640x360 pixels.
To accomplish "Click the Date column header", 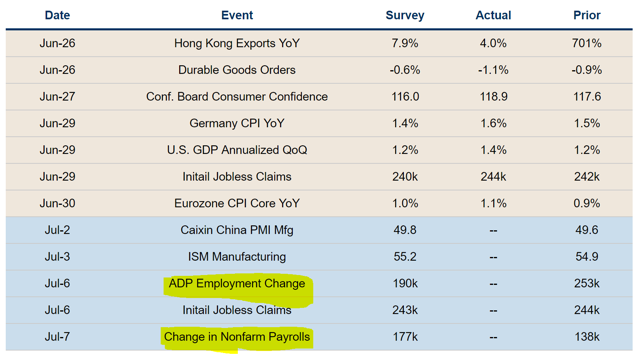I will [57, 15].
